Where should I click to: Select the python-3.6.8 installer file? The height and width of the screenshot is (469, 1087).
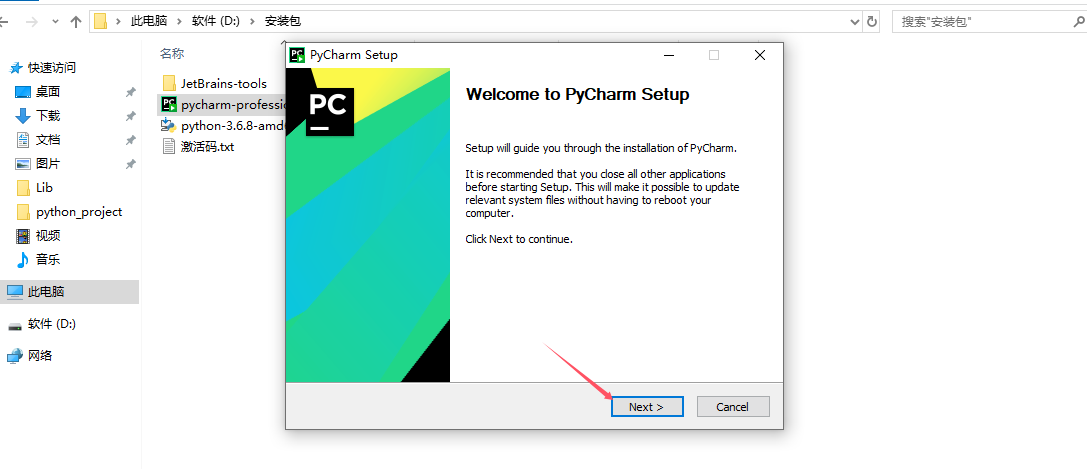pos(232,126)
